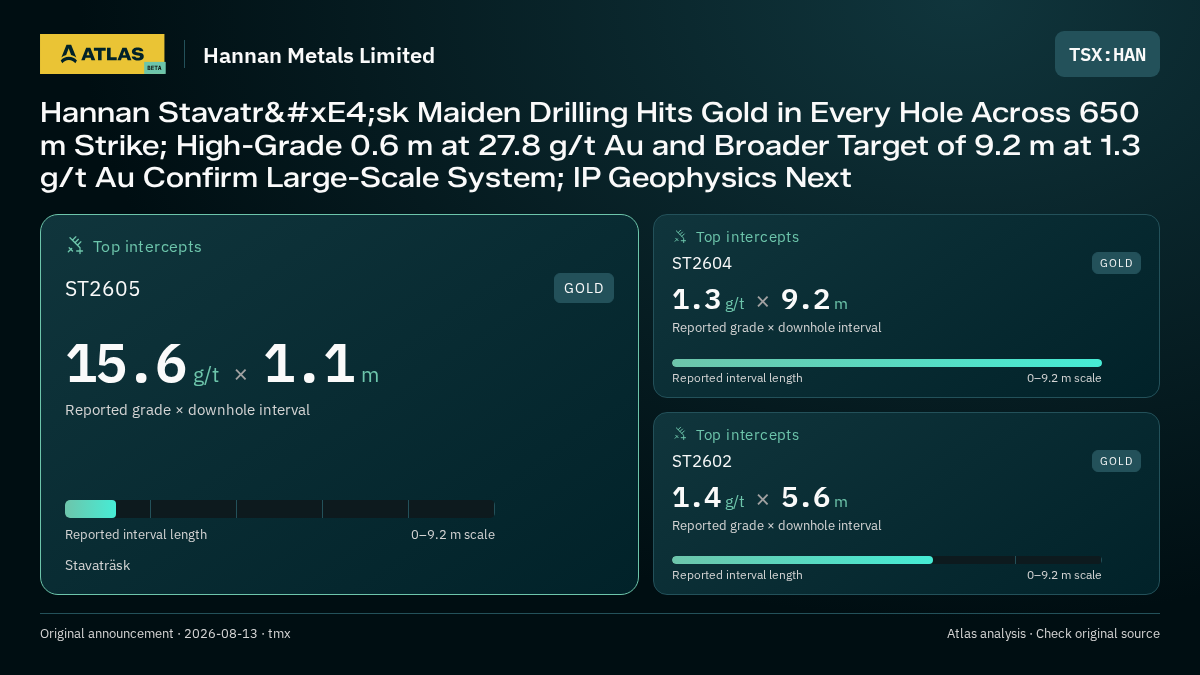This screenshot has width=1200, height=675.
Task: Click the GOLD tag on the ST2602 card
Action: [1116, 461]
